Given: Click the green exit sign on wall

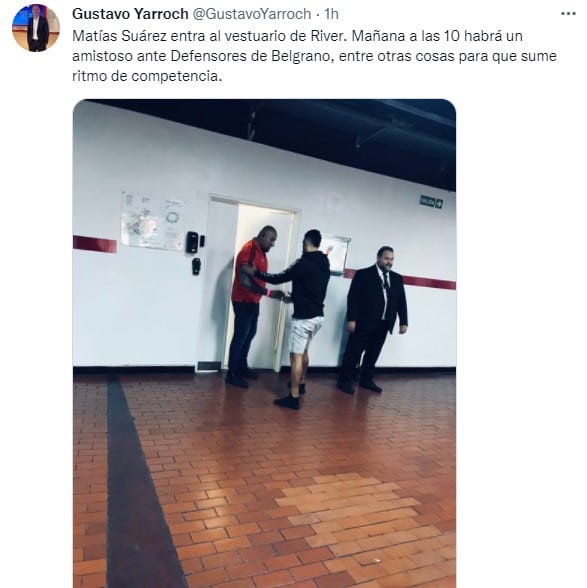Looking at the screenshot, I should point(431,202).
